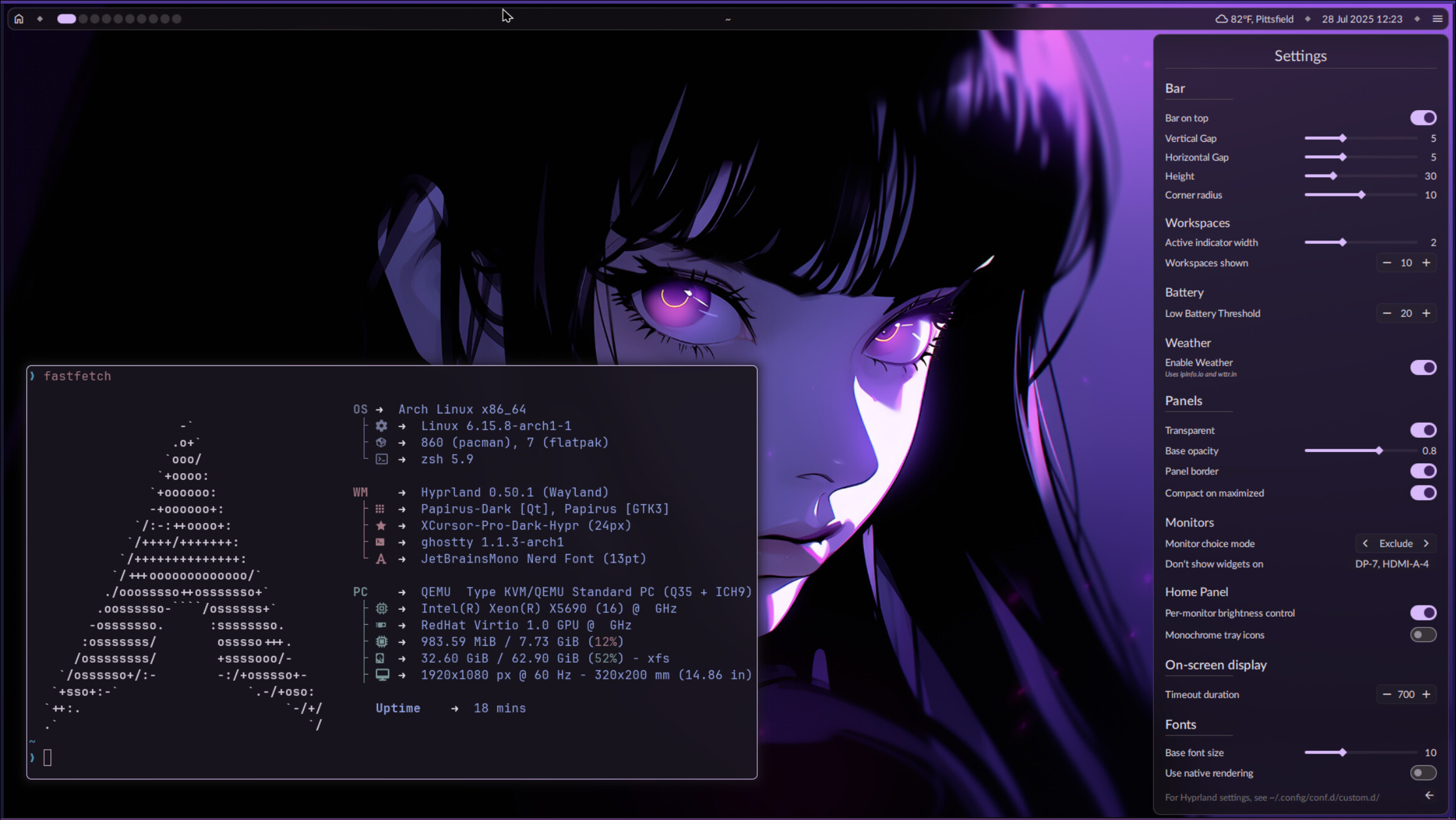Viewport: 1456px width, 820px height.
Task: Disable the Enable Weather switch
Action: [1423, 367]
